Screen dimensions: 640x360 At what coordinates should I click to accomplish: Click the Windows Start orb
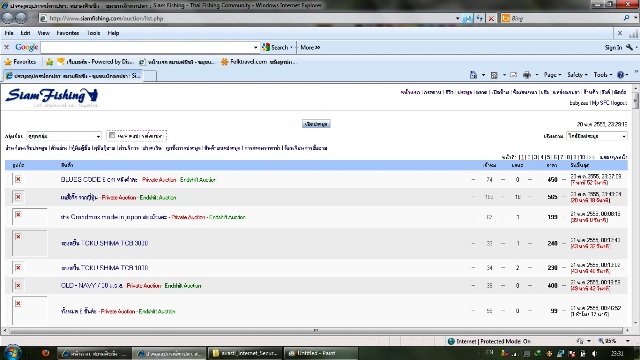pyautogui.click(x=12, y=352)
